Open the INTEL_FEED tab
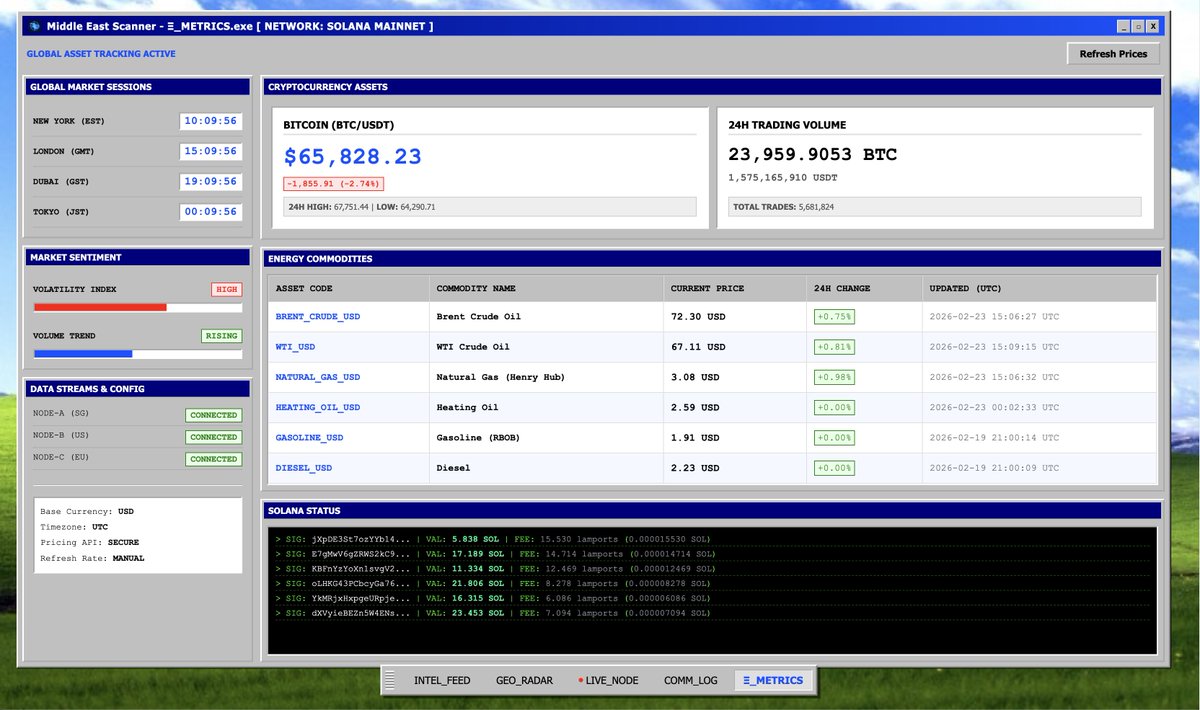Image resolution: width=1200 pixels, height=710 pixels. point(442,680)
